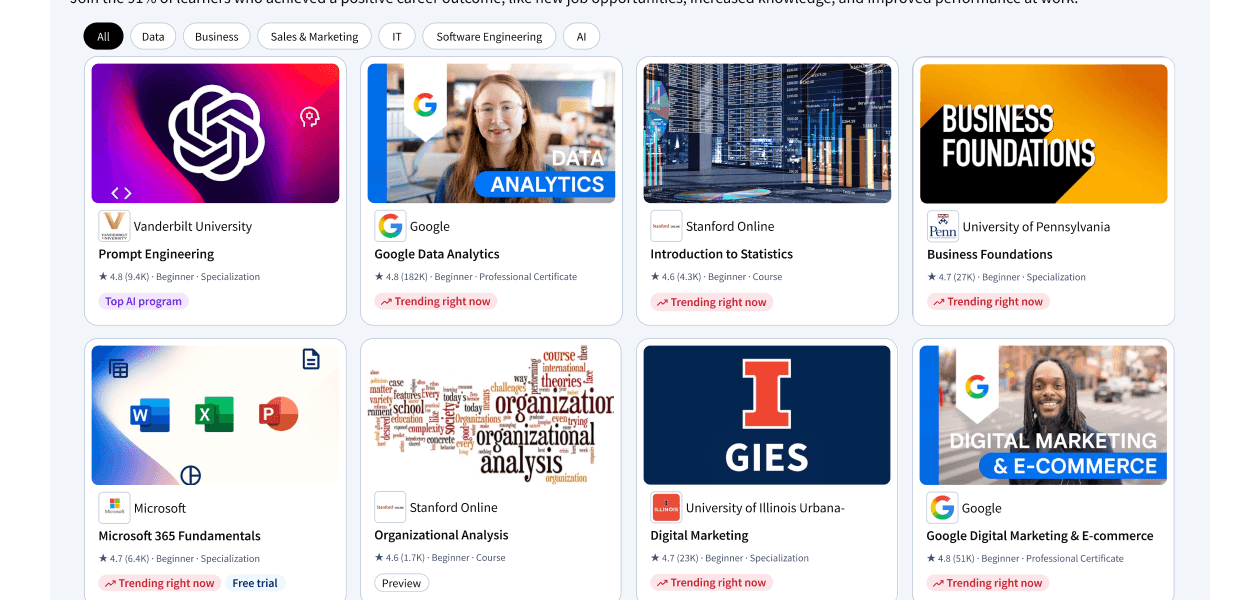1260x600 pixels.
Task: Choose the Sales & Marketing filter
Action: (314, 37)
